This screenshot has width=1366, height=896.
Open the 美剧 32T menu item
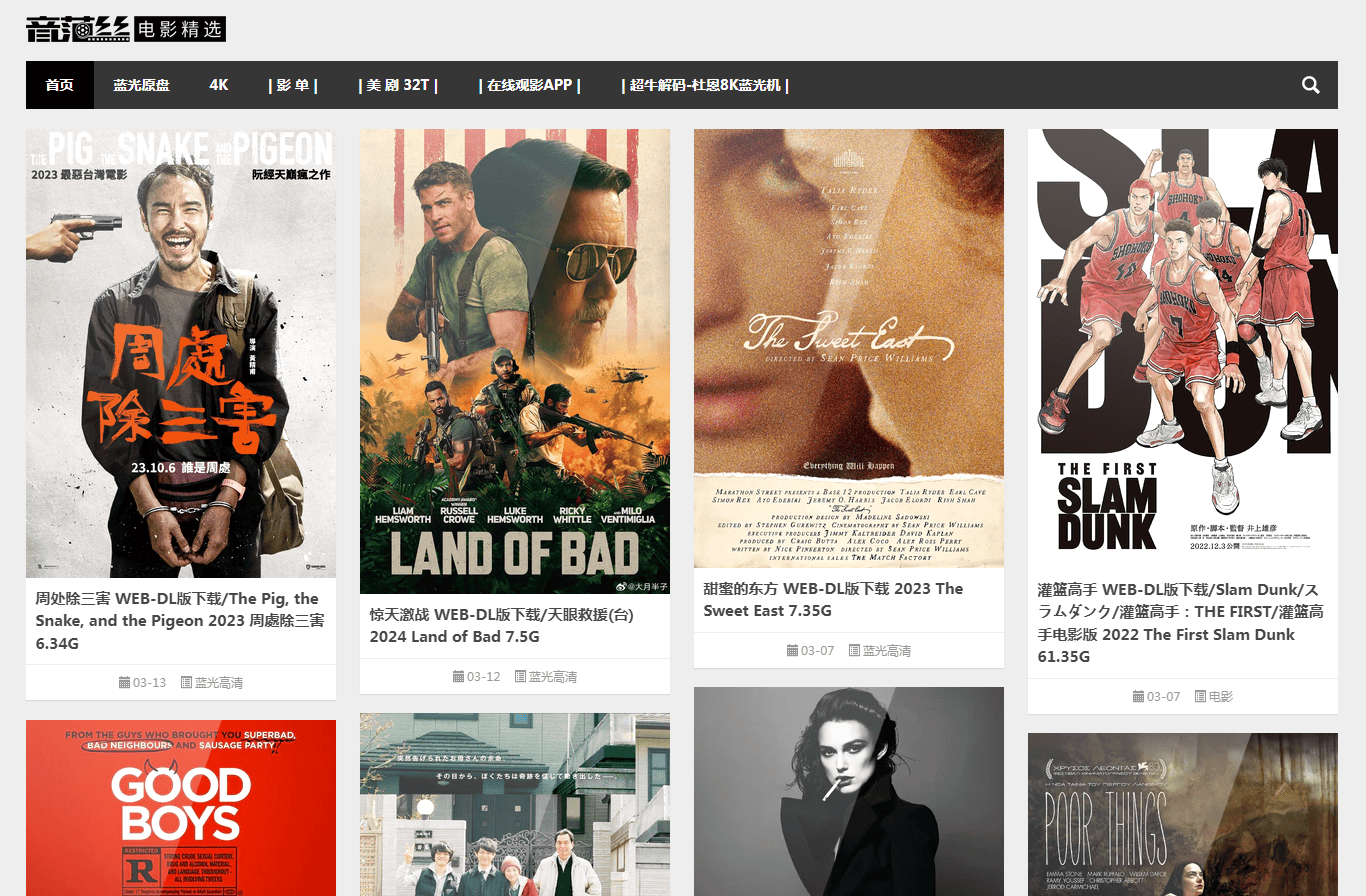tap(398, 85)
